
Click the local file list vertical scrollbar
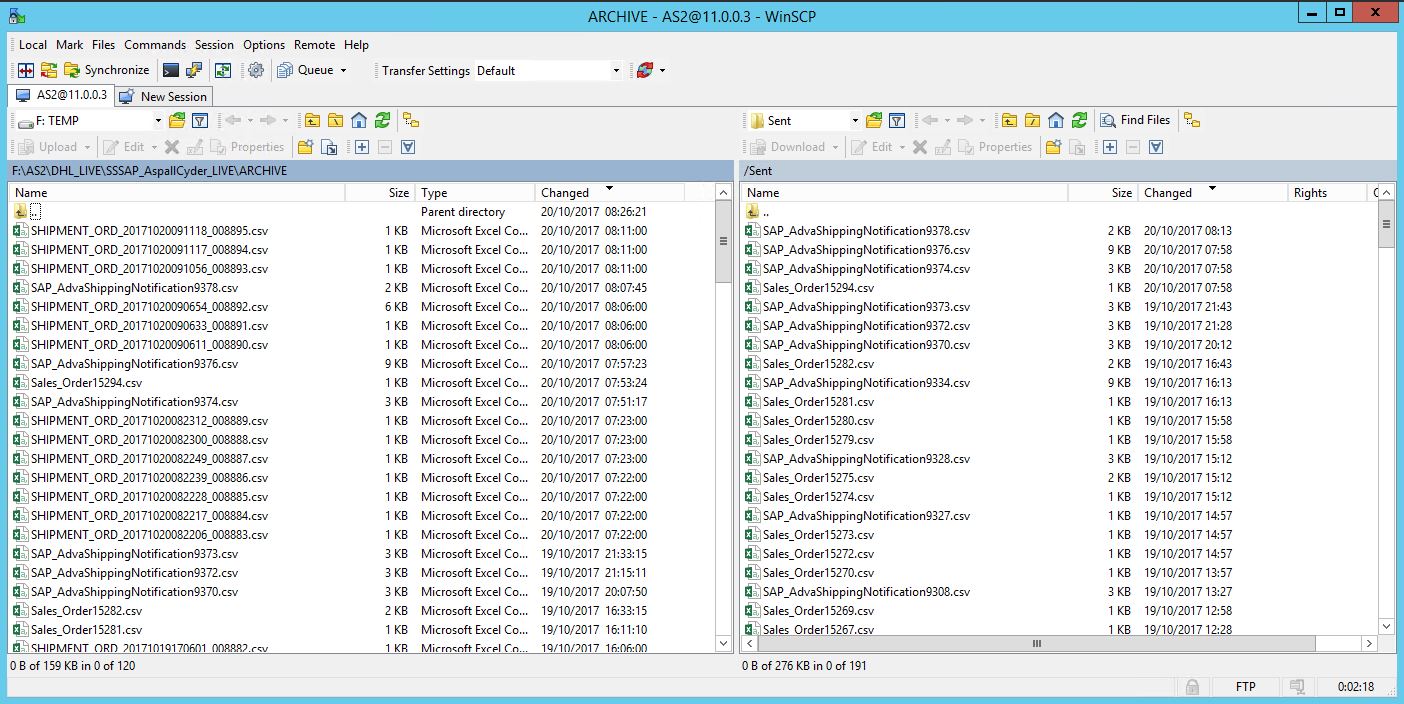pos(725,420)
